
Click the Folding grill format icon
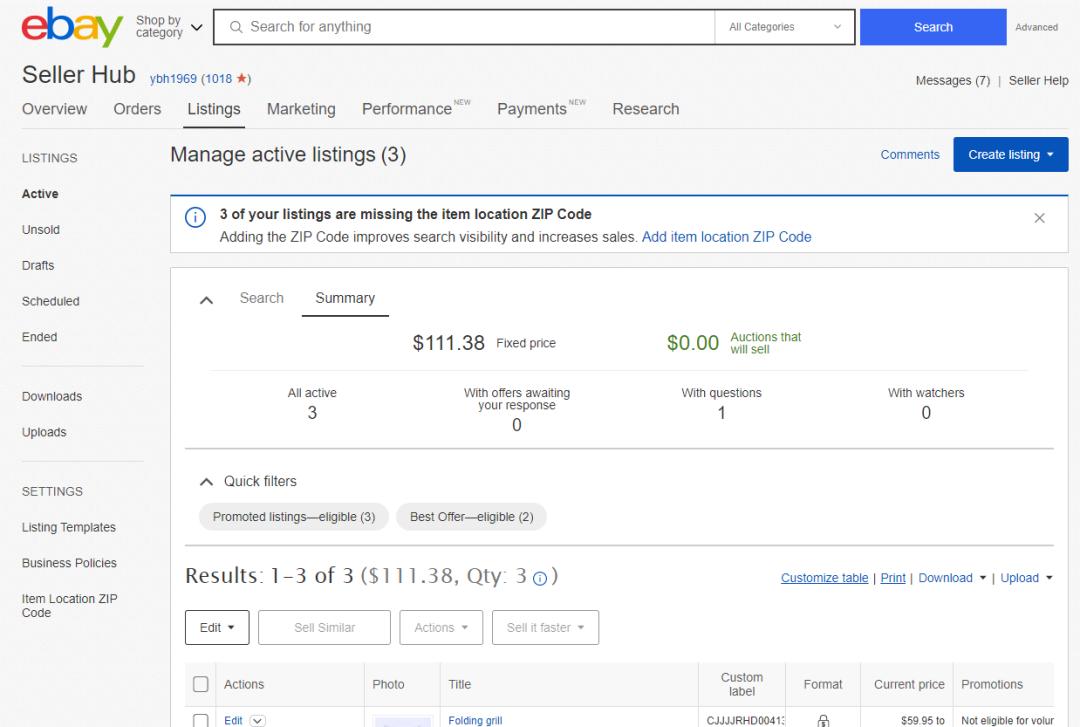pyautogui.click(x=823, y=720)
